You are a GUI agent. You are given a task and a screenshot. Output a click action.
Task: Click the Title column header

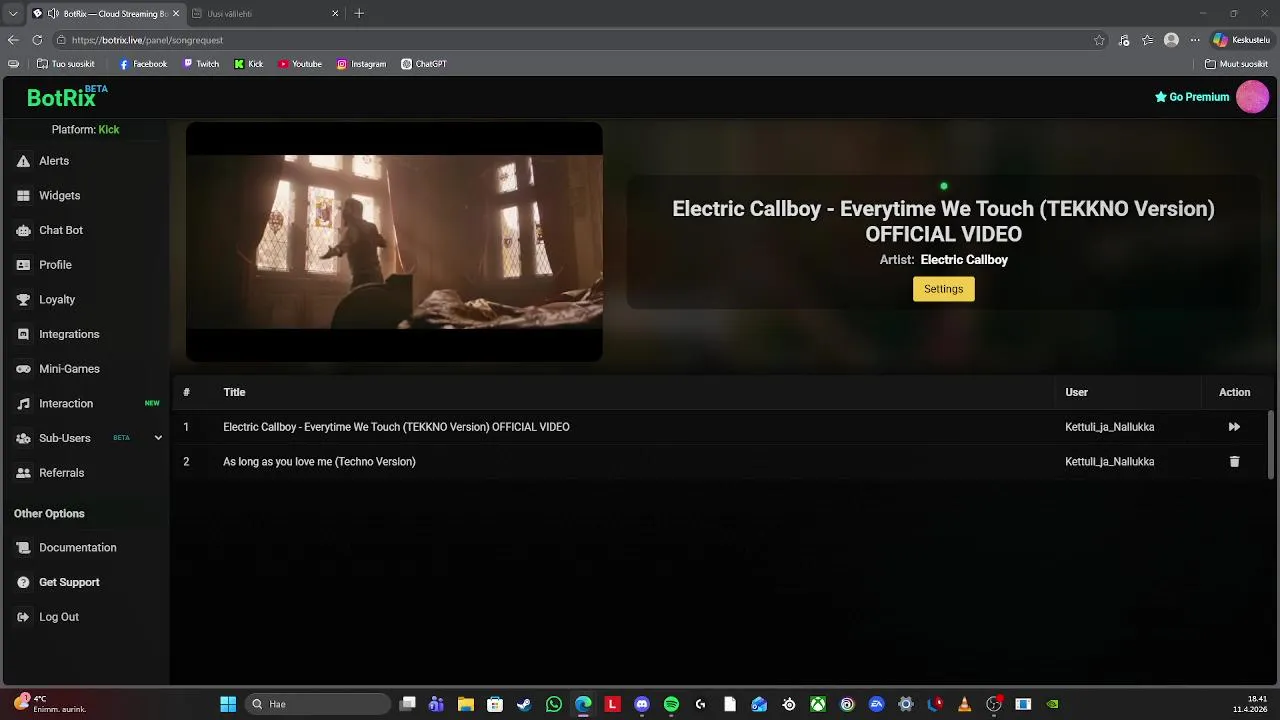[x=234, y=392]
